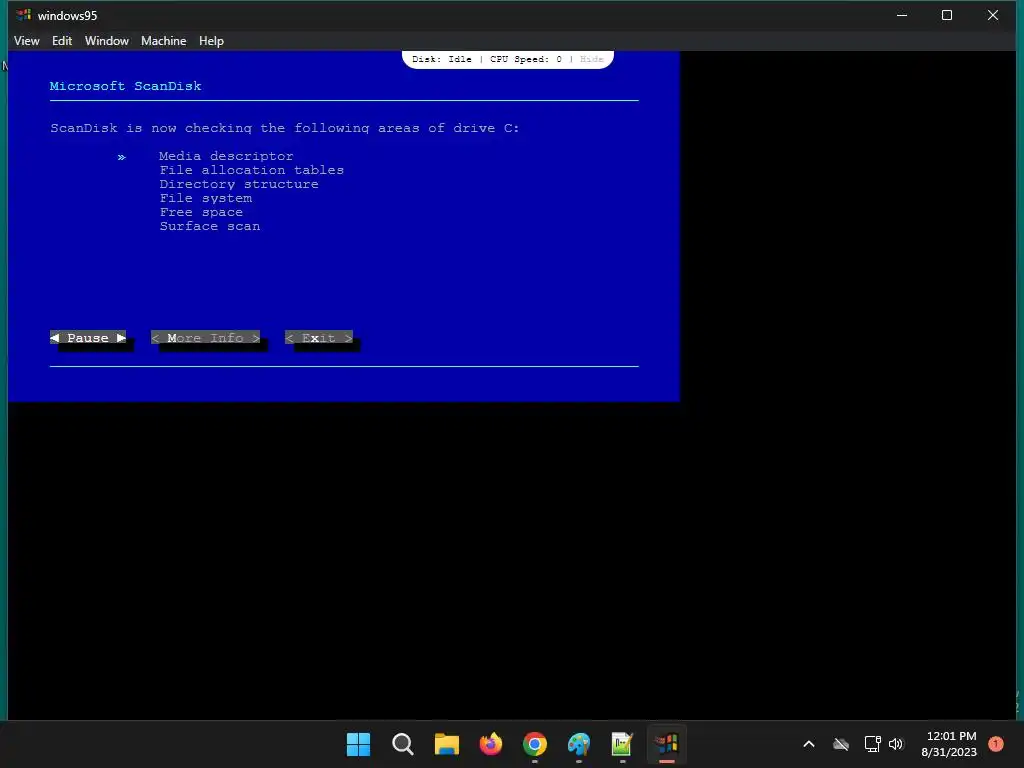Click the windows95 app icon in title bar
The image size is (1024, 768).
(x=24, y=15)
